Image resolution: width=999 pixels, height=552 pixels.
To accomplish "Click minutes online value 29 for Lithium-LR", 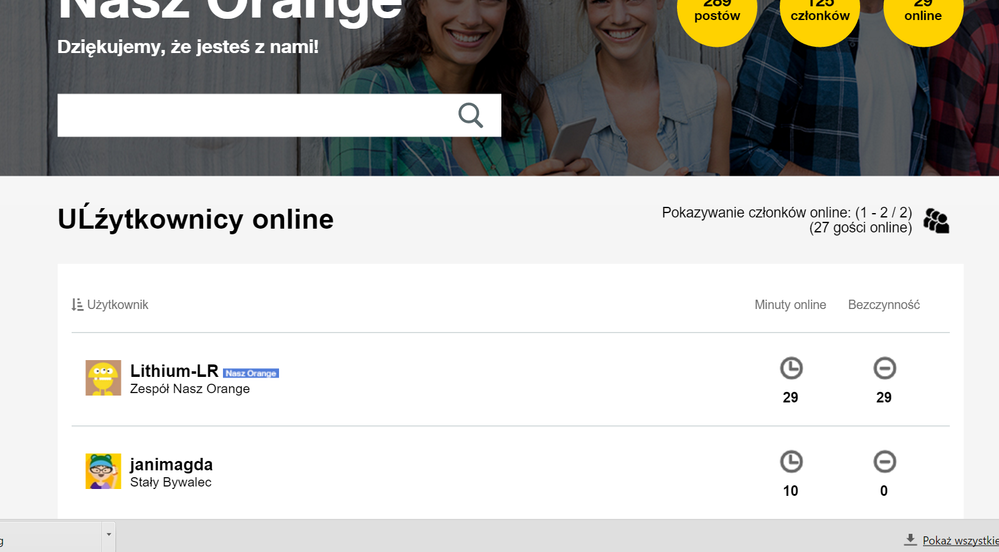I will 790,397.
